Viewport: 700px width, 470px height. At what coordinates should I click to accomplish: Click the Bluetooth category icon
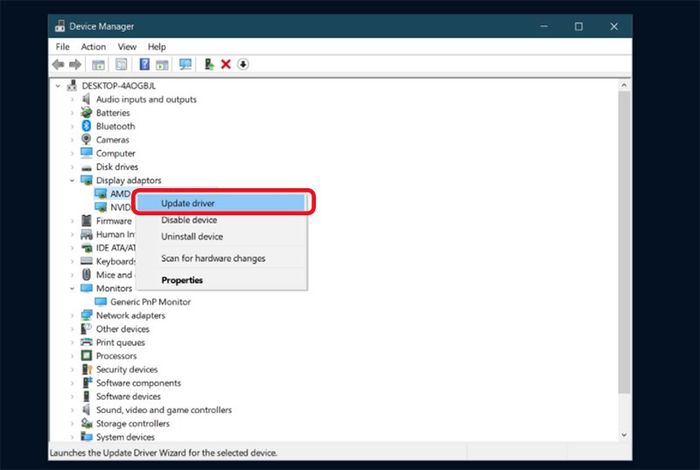86,126
